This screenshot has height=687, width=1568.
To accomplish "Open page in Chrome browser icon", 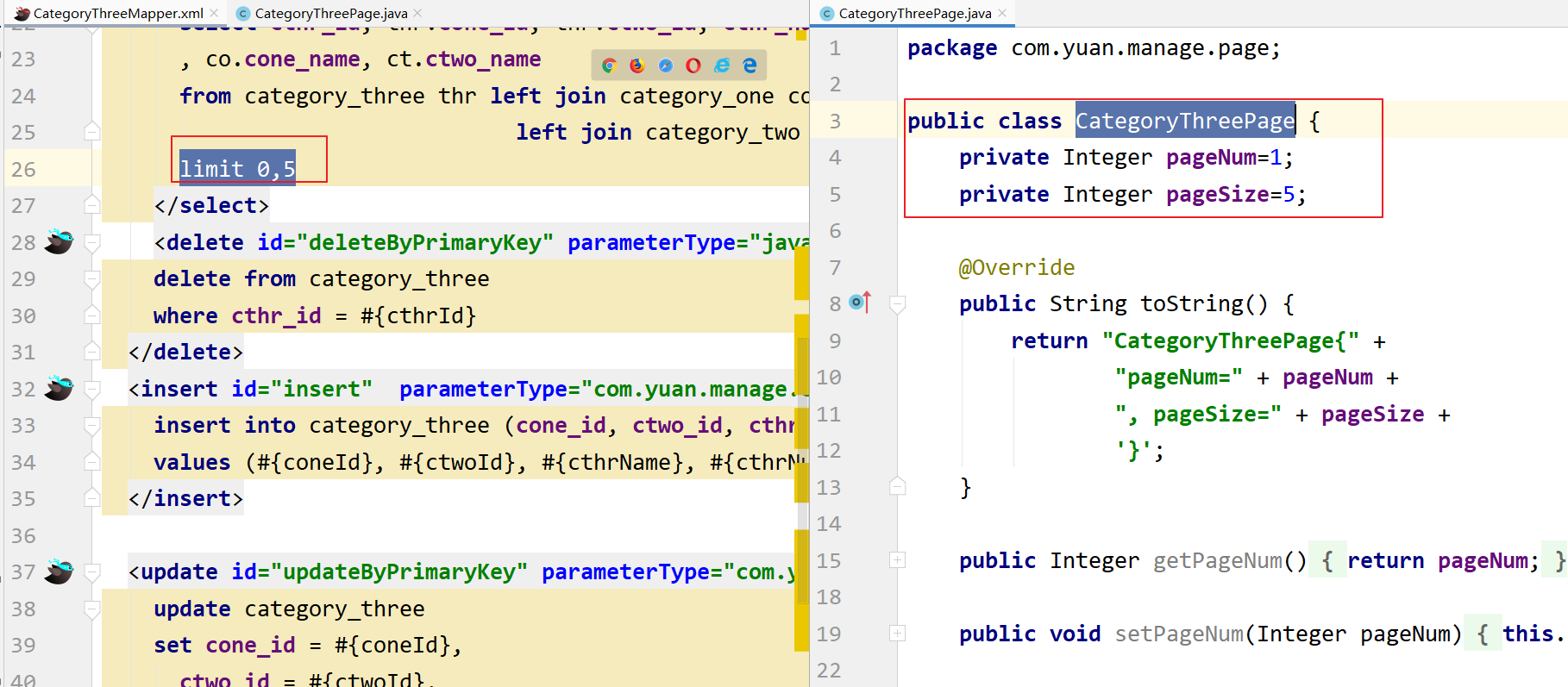I will click(609, 66).
